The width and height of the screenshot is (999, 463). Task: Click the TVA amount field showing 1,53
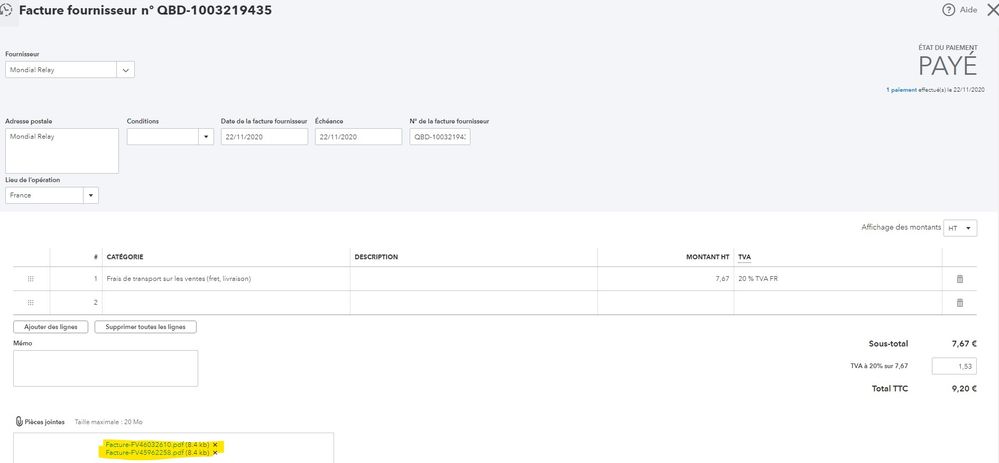(x=954, y=366)
